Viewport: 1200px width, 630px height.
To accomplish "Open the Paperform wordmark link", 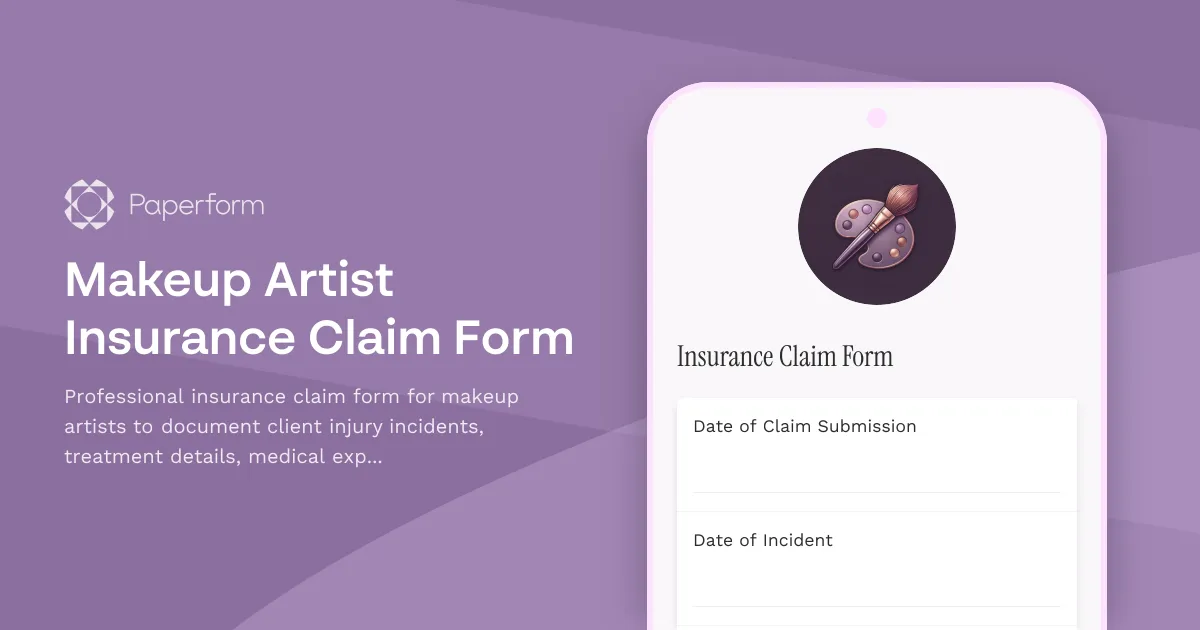I will pyautogui.click(x=196, y=204).
